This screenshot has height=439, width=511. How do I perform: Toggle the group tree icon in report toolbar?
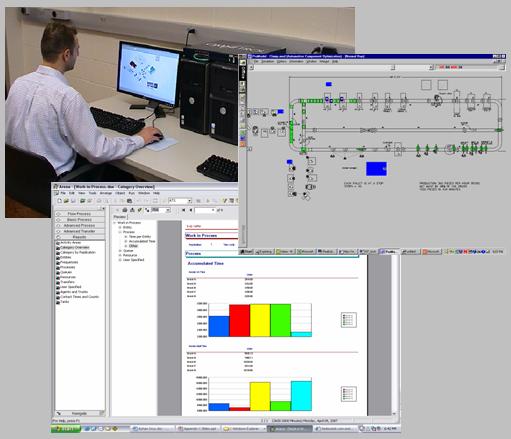coord(147,210)
